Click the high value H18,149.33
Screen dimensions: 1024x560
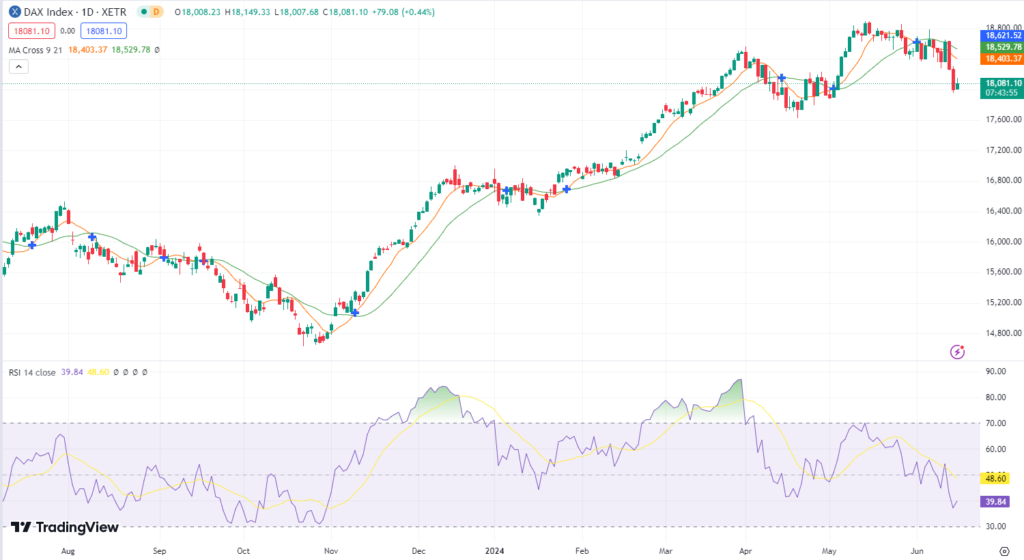(247, 12)
